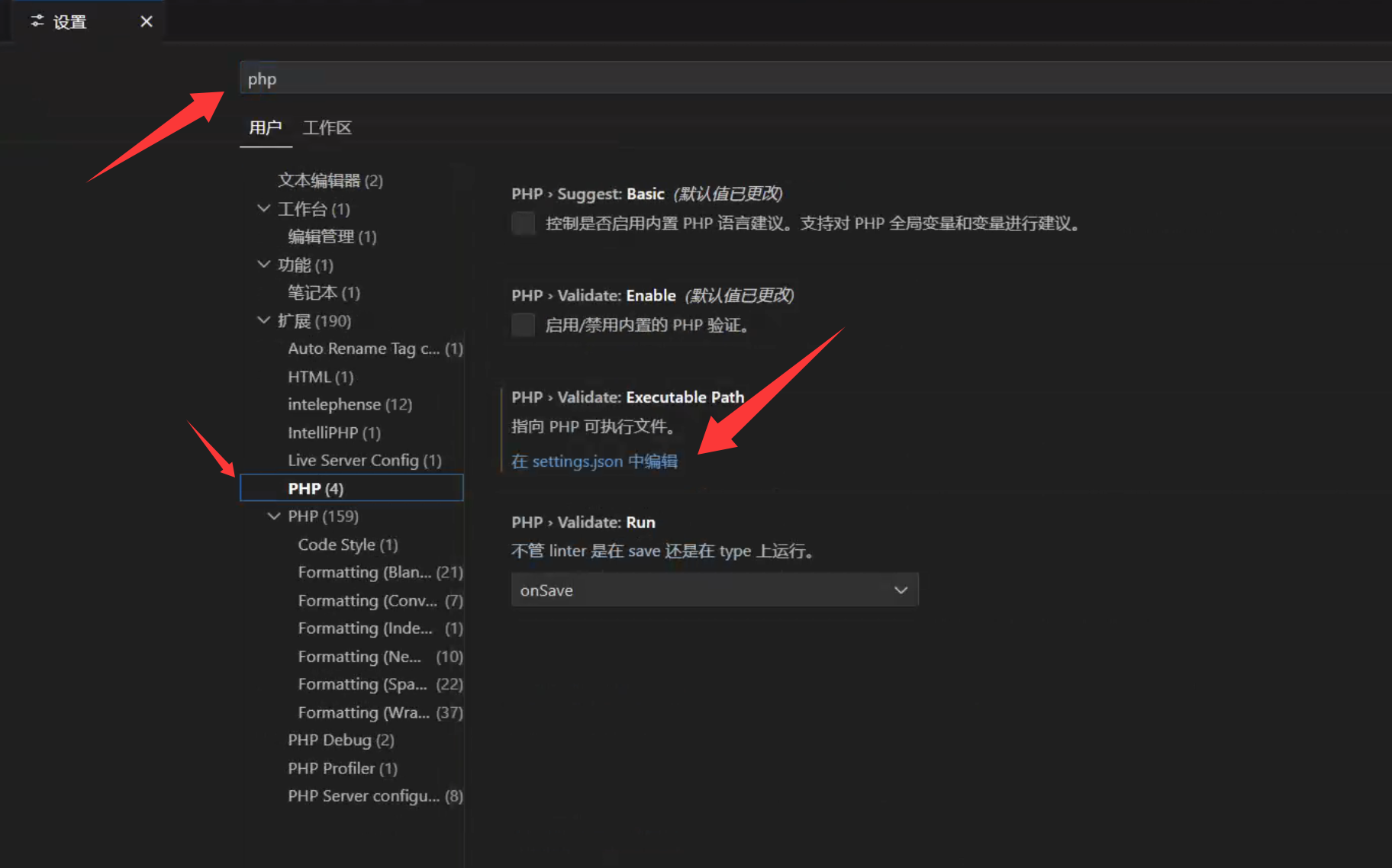1392x868 pixels.
Task: Click the settings icon on 设置 tab
Action: tap(37, 21)
